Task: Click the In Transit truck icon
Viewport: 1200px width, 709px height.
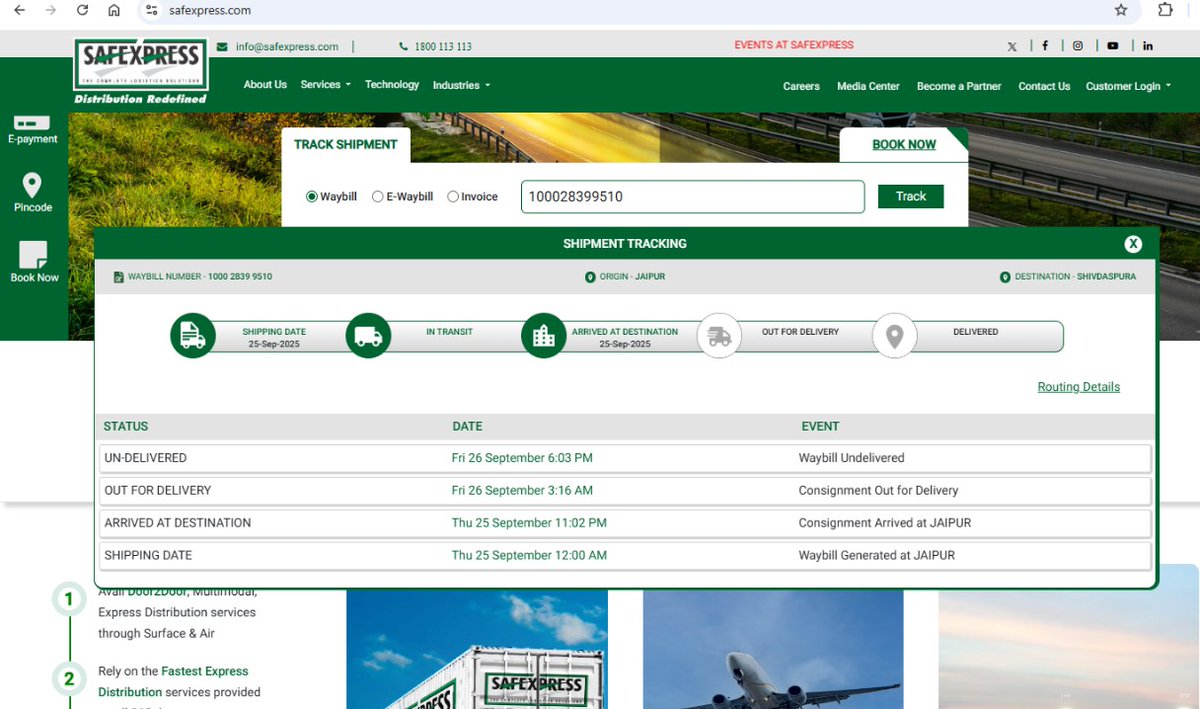Action: point(368,336)
